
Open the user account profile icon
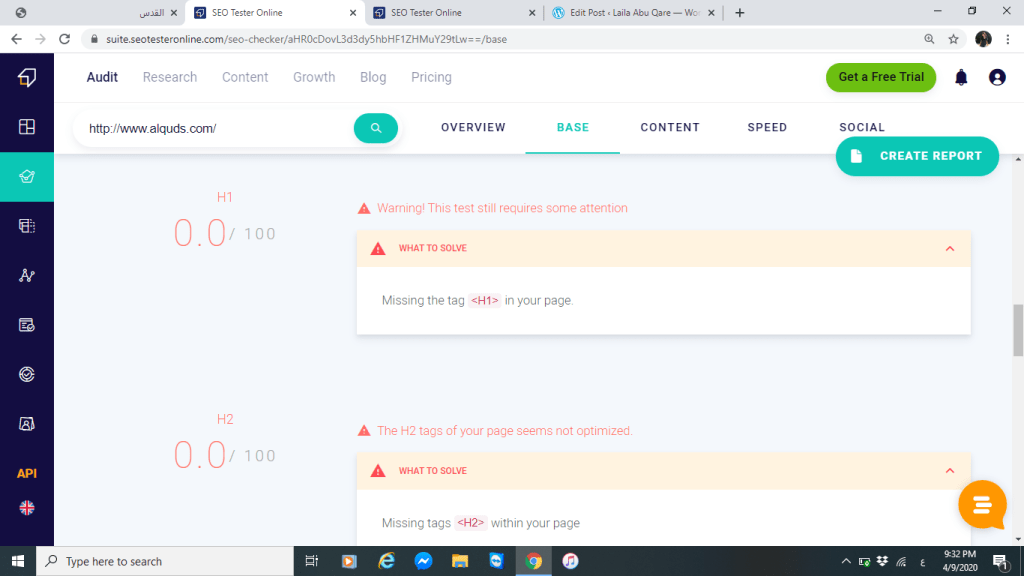pos(996,78)
